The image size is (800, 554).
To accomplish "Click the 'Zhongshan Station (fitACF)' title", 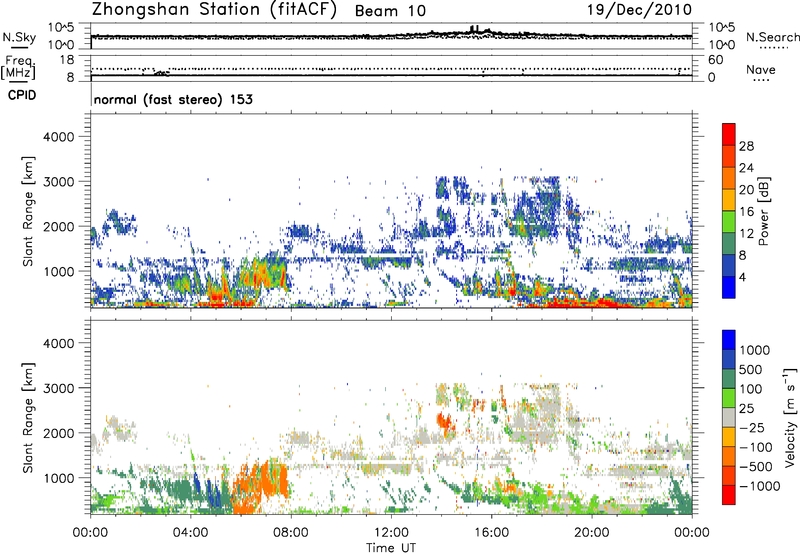I will coord(214,10).
